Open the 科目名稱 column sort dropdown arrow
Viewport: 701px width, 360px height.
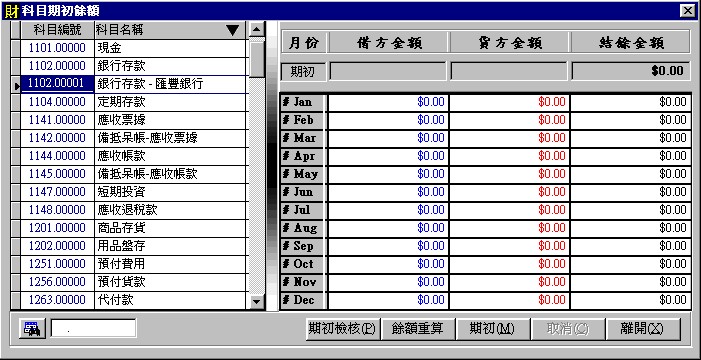(232, 30)
